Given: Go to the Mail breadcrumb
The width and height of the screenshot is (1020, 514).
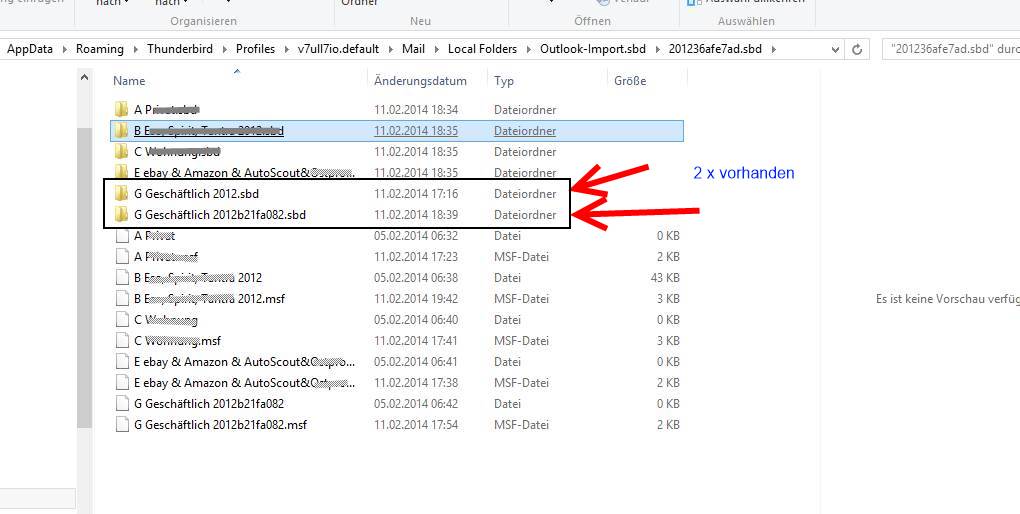Looking at the screenshot, I should [x=414, y=49].
